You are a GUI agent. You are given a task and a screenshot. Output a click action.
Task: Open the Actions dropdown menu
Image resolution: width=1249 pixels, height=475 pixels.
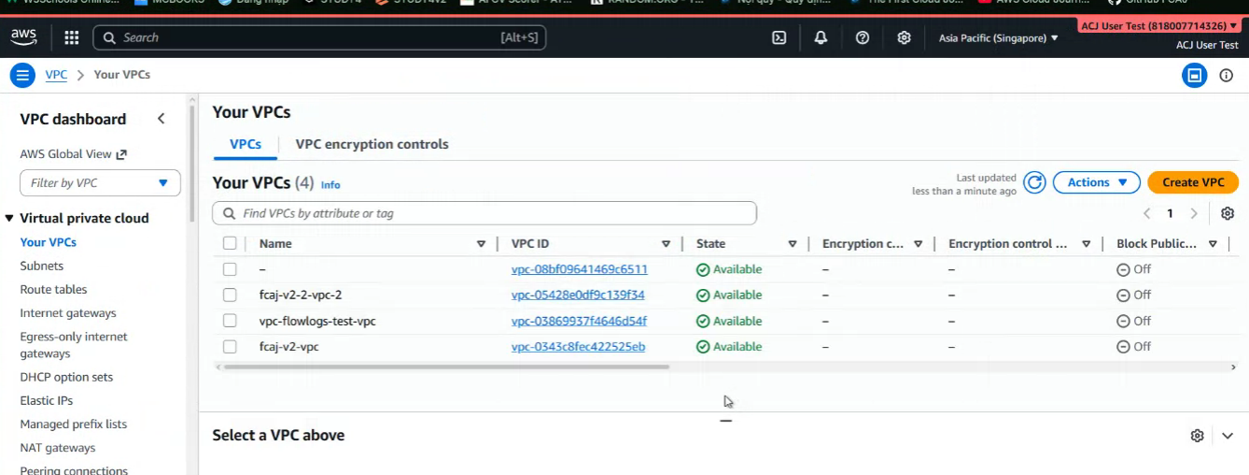(x=1096, y=183)
